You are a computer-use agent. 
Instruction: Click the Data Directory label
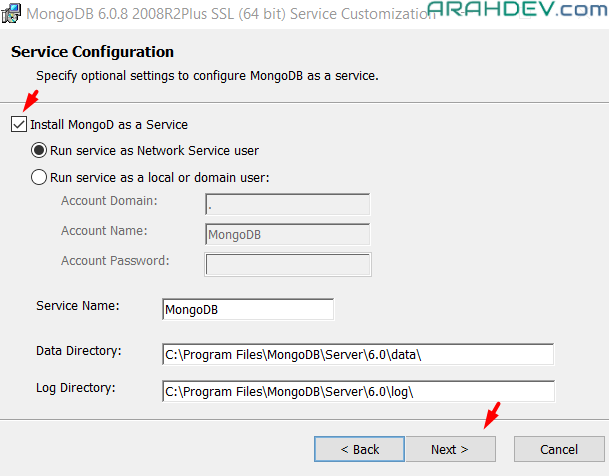tap(78, 351)
